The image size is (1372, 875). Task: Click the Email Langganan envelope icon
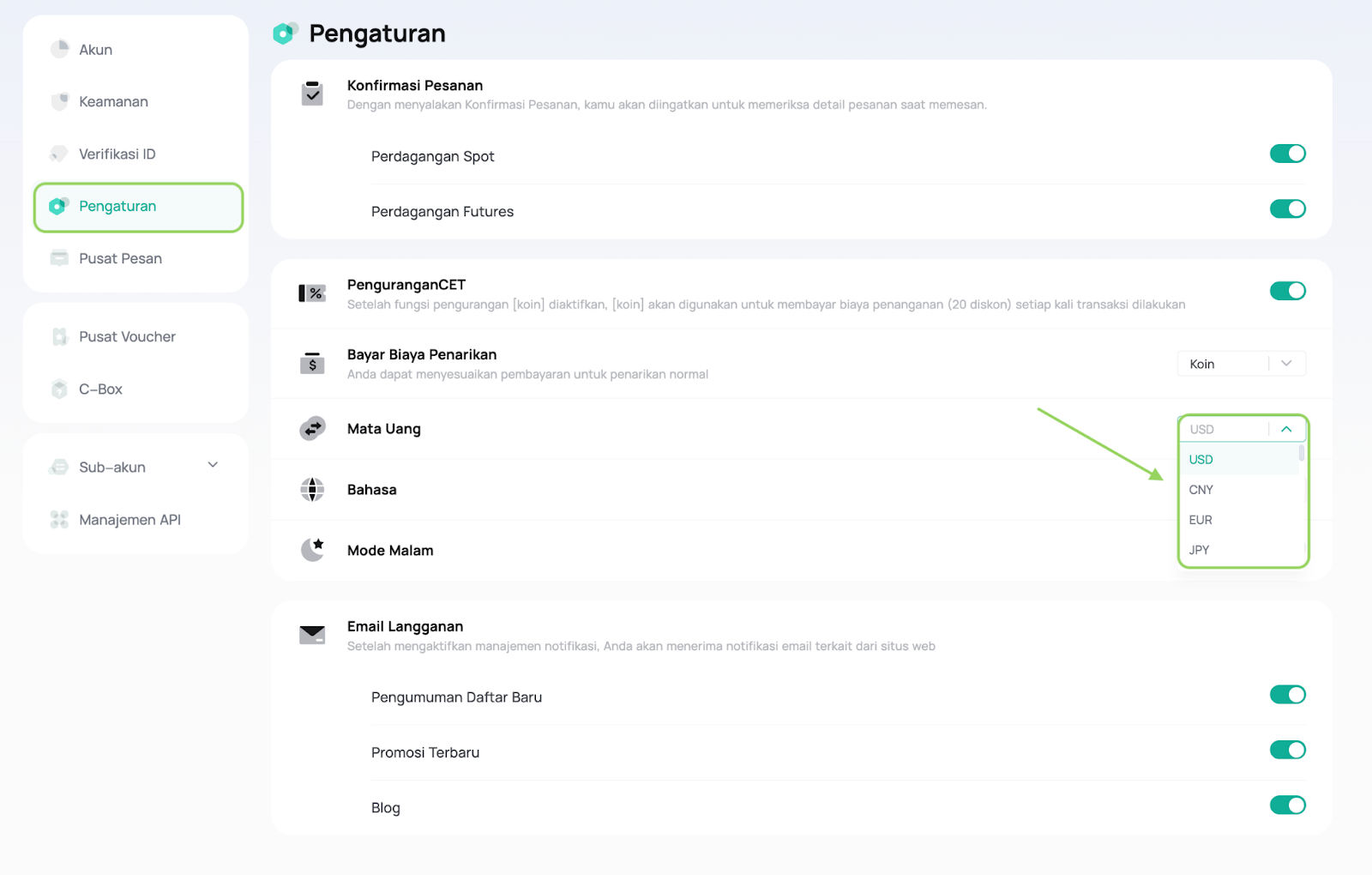tap(312, 635)
